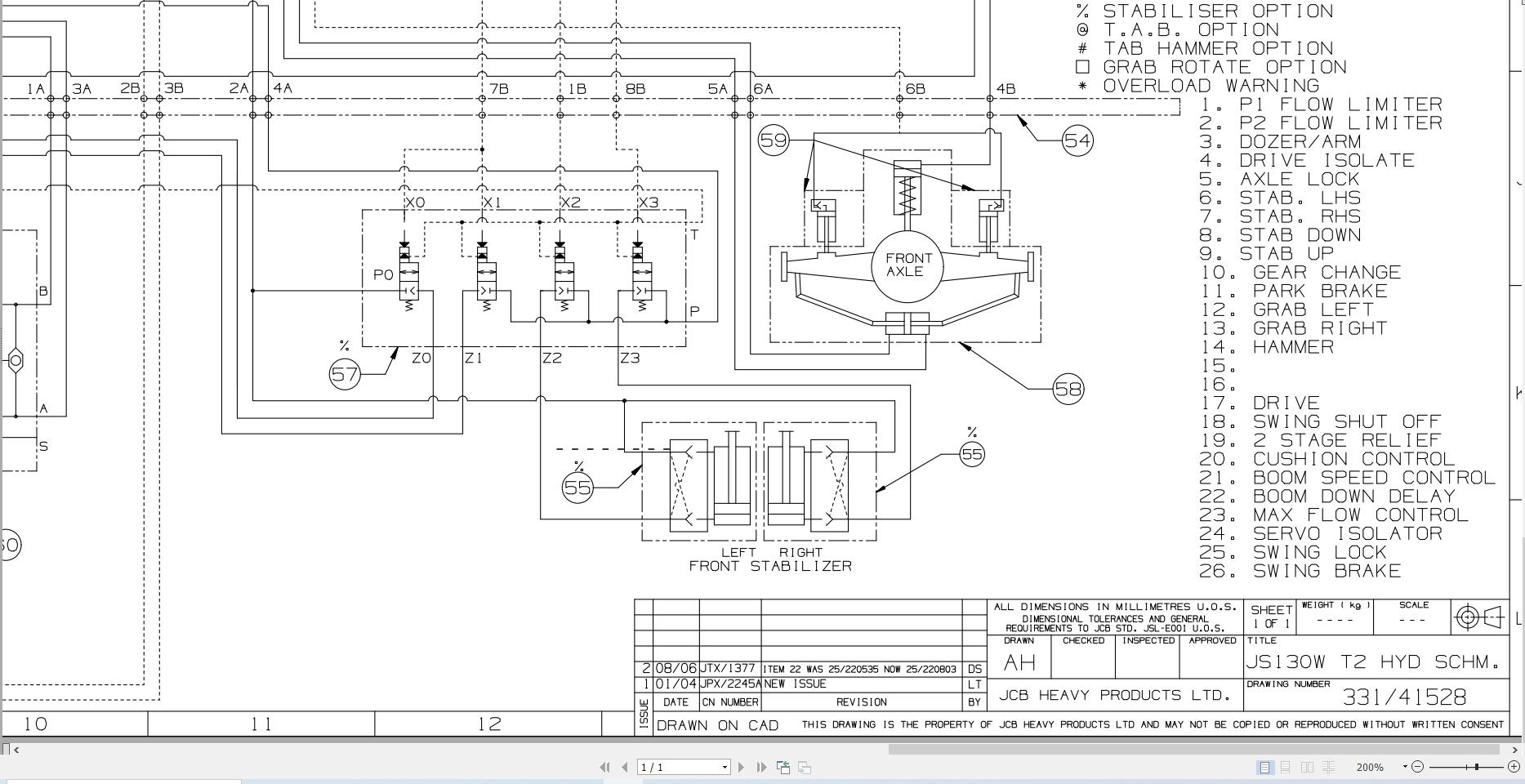Image resolution: width=1525 pixels, height=784 pixels.
Task: Go to the first page
Action: tap(606, 767)
